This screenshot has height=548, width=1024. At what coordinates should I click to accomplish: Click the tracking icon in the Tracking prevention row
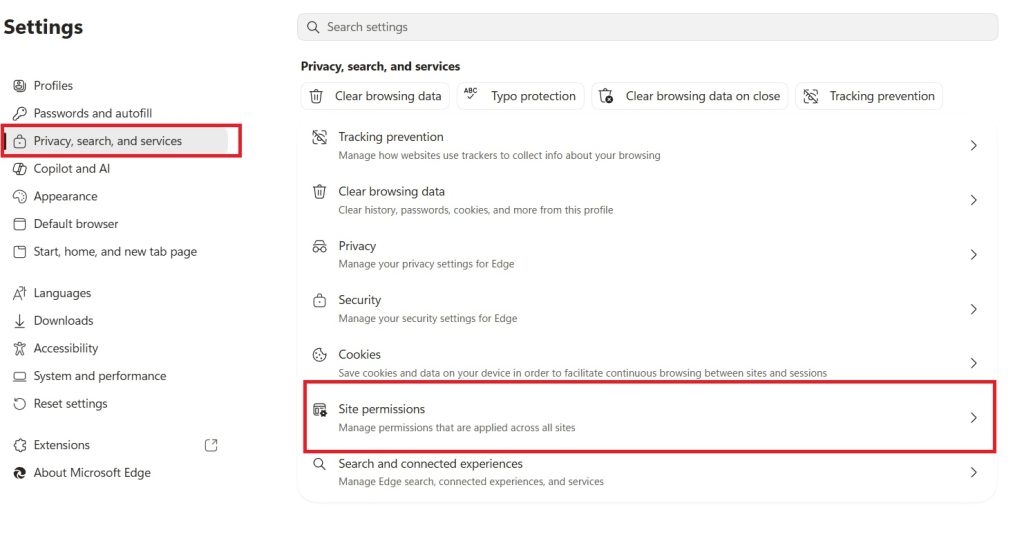[x=319, y=137]
